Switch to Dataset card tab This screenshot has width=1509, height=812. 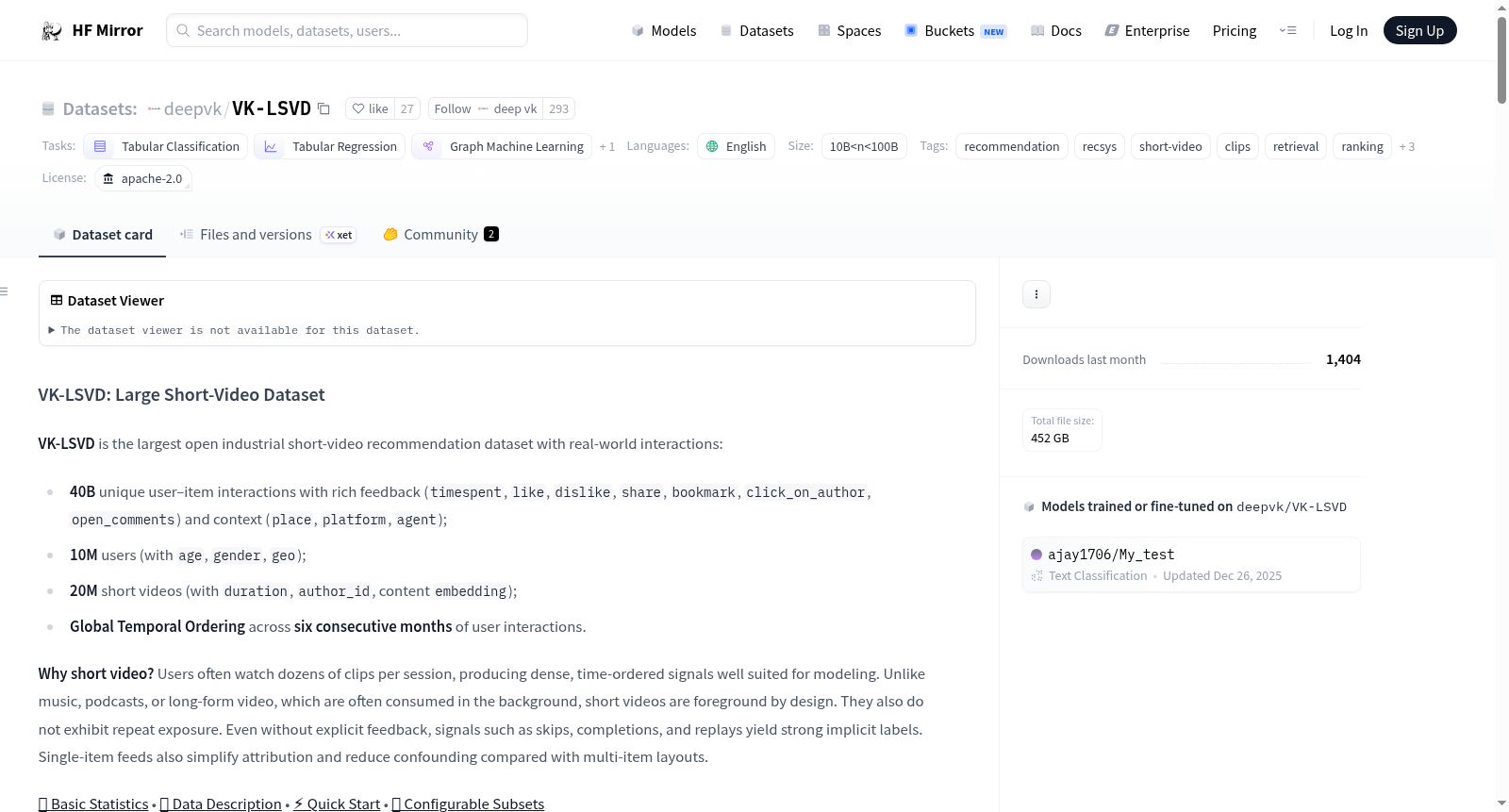(102, 235)
